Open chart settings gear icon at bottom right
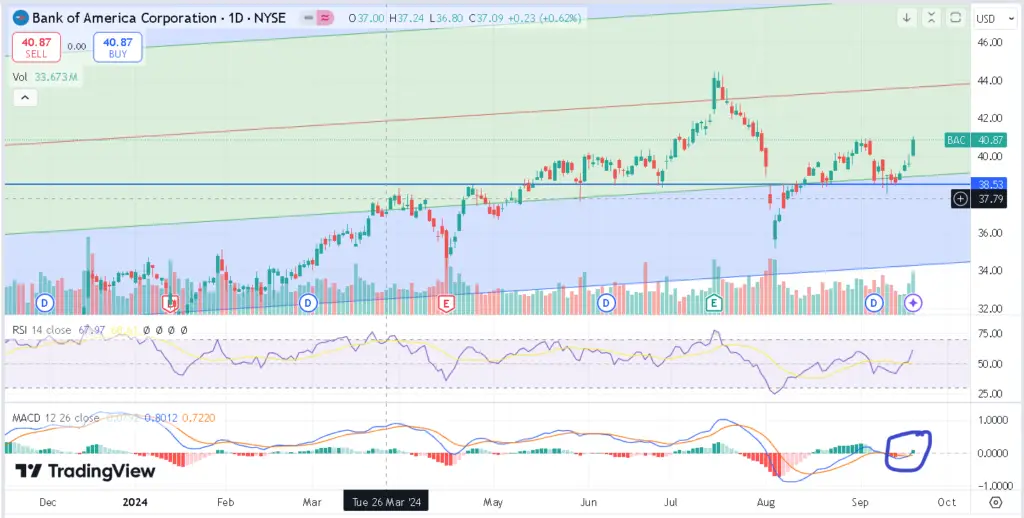 tap(995, 502)
